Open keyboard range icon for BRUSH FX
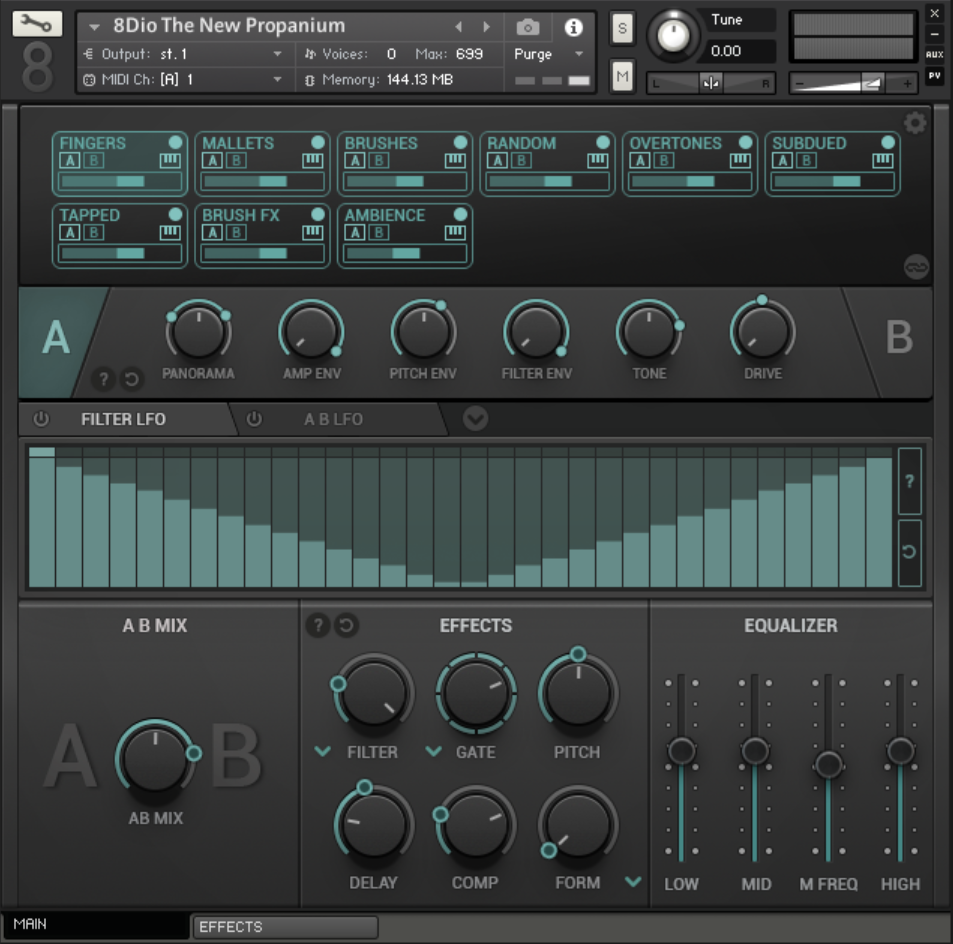The height and width of the screenshot is (944, 953). [x=312, y=232]
